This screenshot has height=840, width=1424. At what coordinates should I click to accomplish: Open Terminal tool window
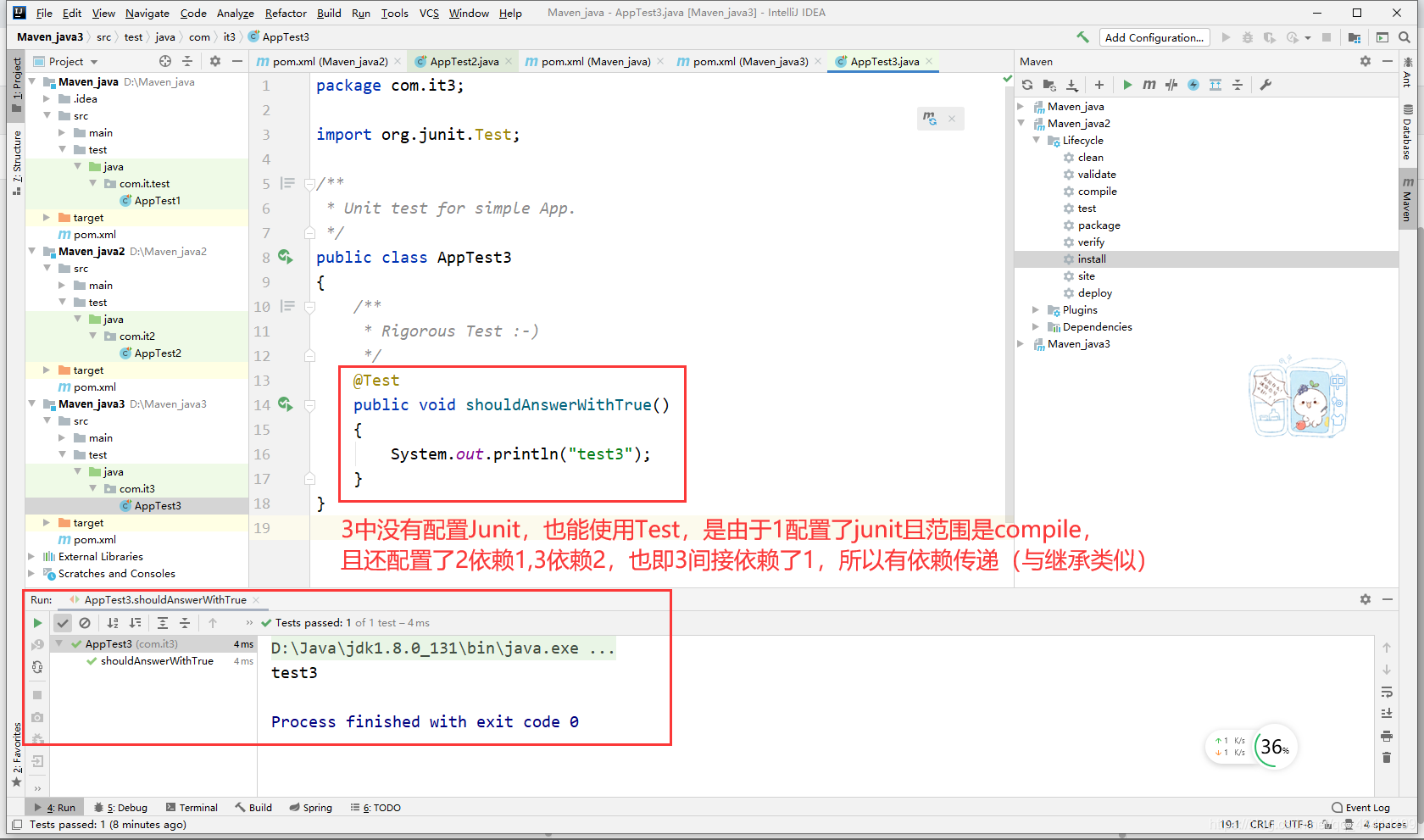[x=192, y=808]
